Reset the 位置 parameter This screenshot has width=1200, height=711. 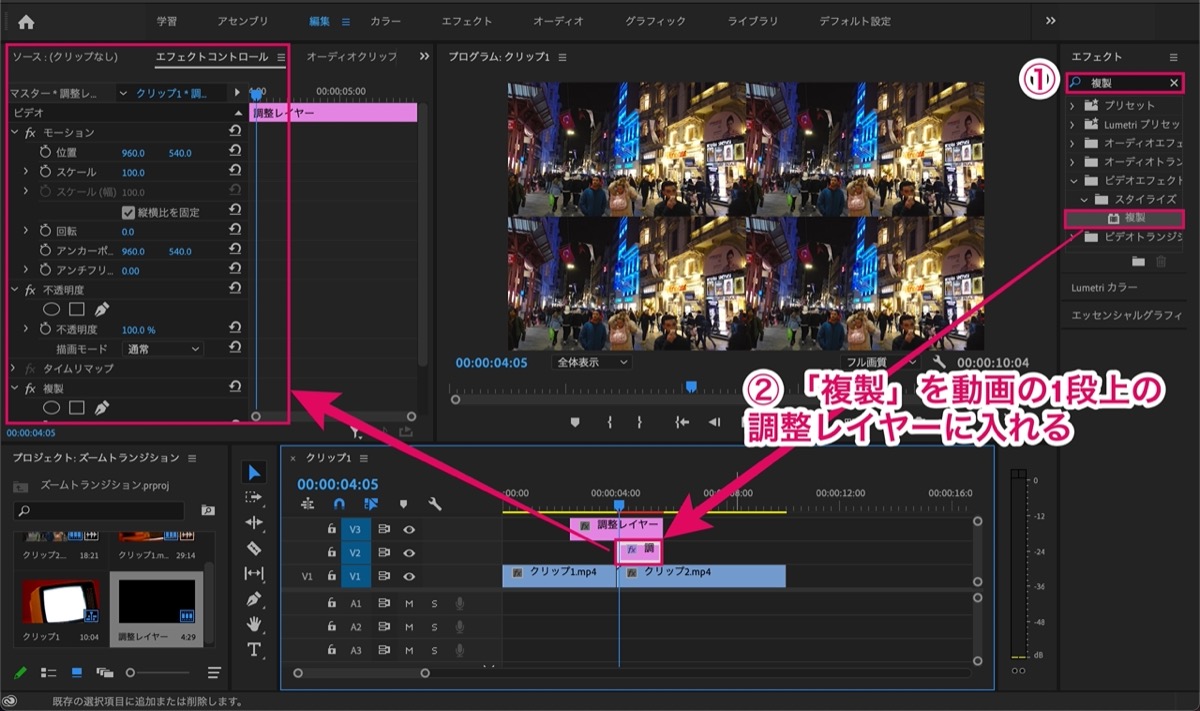click(x=234, y=153)
